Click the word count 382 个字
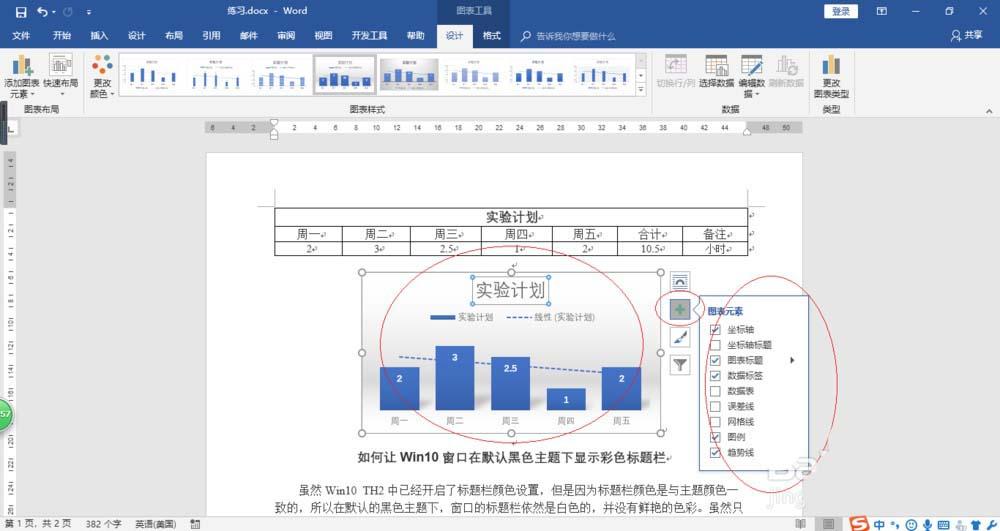The width and height of the screenshot is (1000, 531). point(103,523)
